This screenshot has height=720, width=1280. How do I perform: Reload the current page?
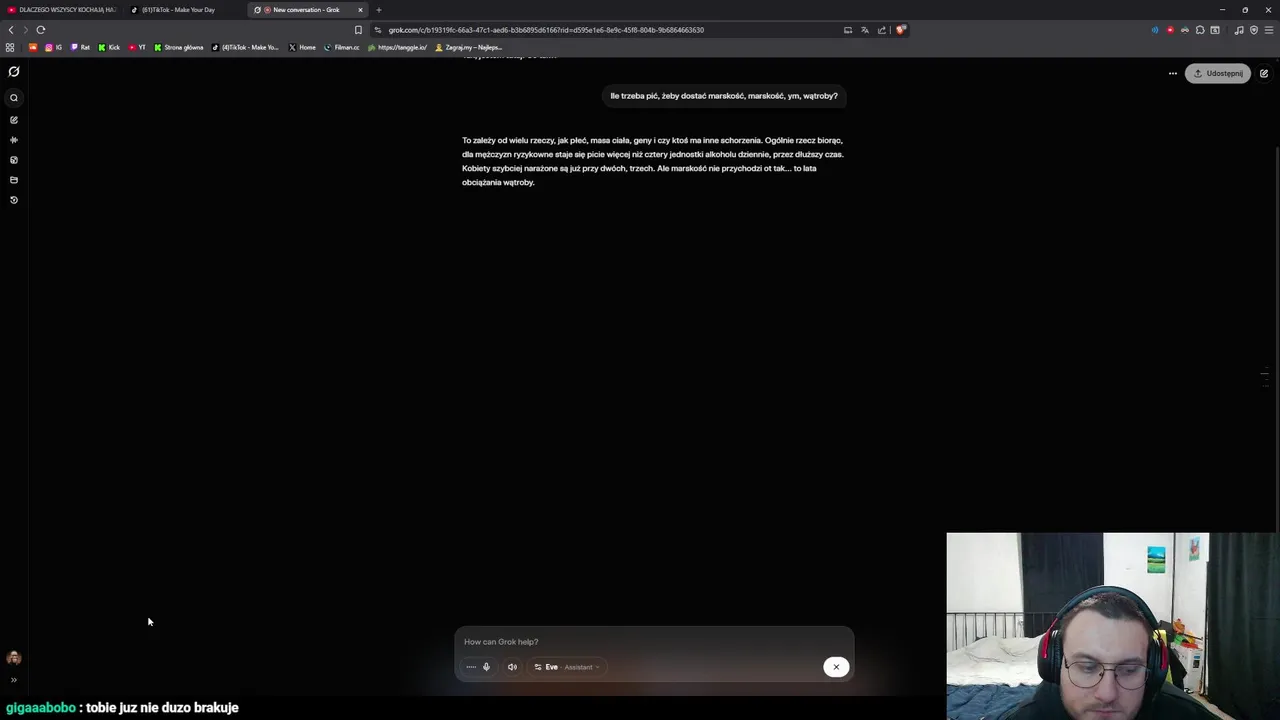[41, 30]
